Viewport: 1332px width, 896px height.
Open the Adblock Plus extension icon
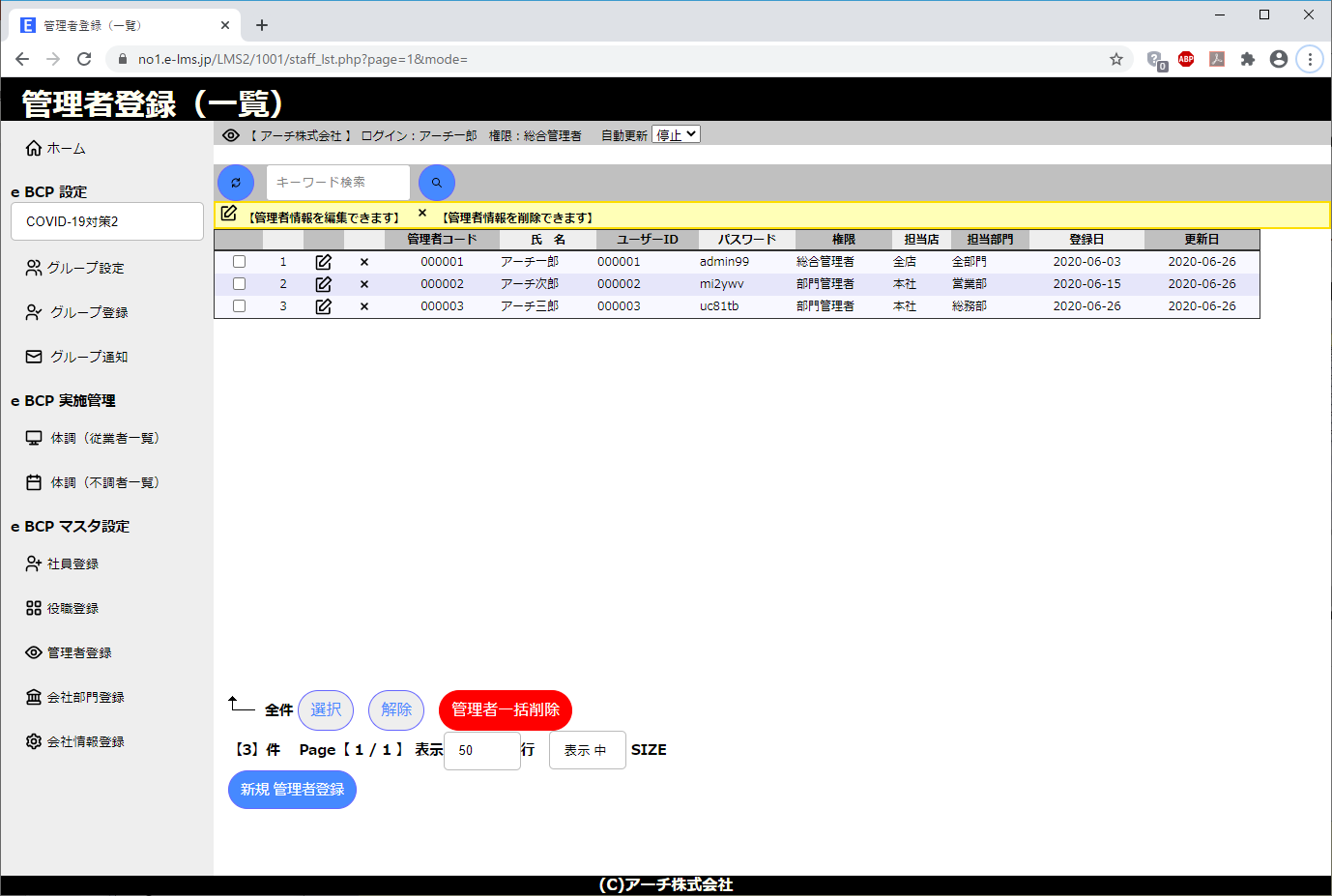point(1186,59)
